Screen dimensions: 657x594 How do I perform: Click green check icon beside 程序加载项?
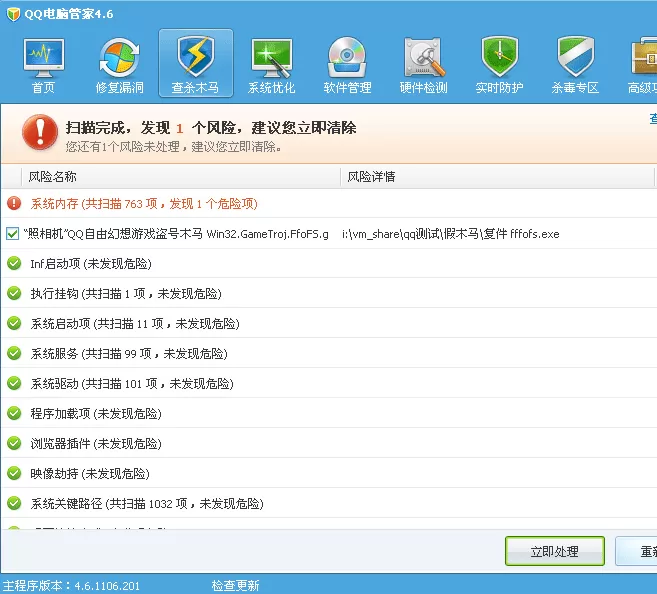14,413
